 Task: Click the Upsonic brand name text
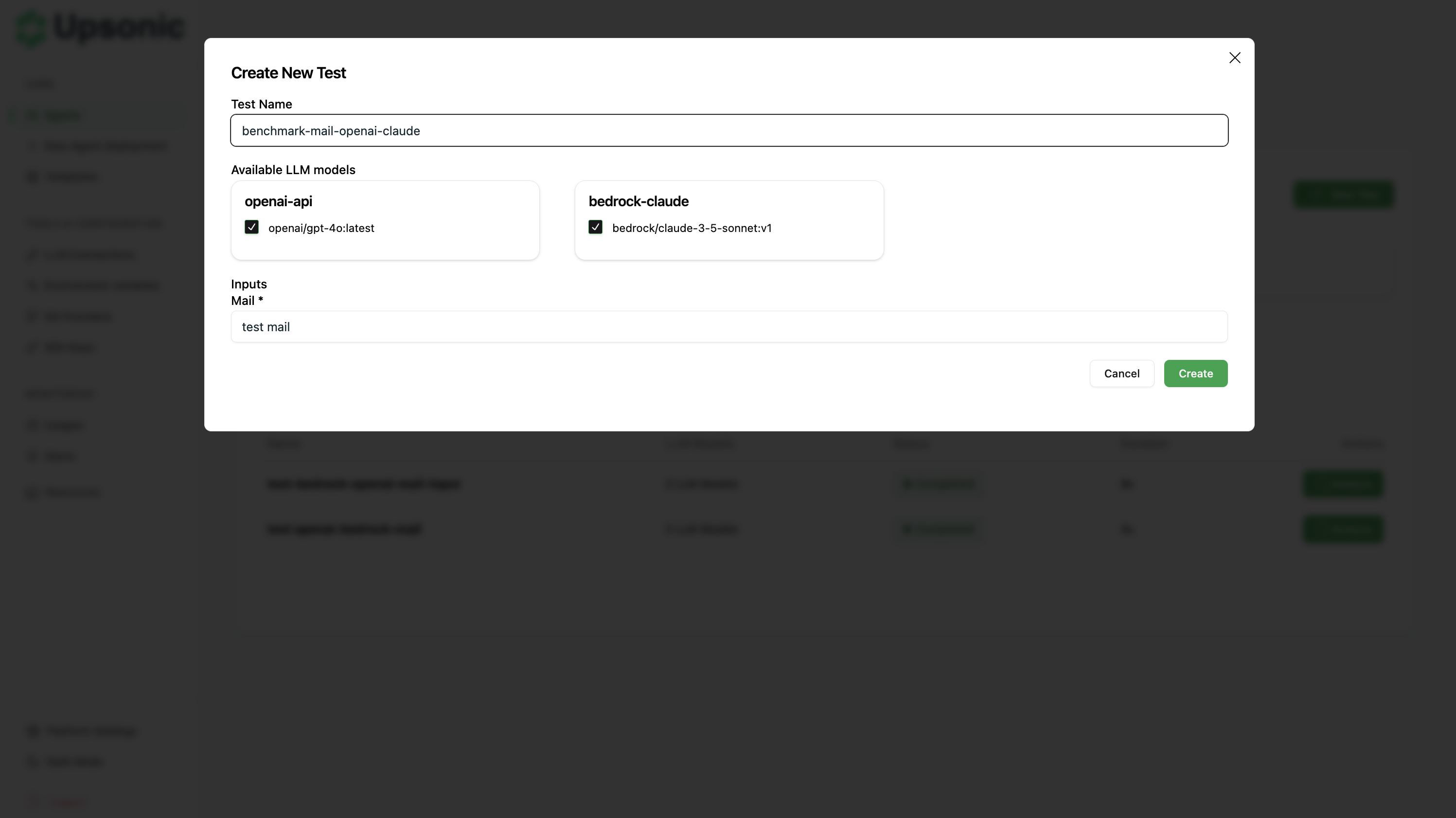click(x=119, y=27)
